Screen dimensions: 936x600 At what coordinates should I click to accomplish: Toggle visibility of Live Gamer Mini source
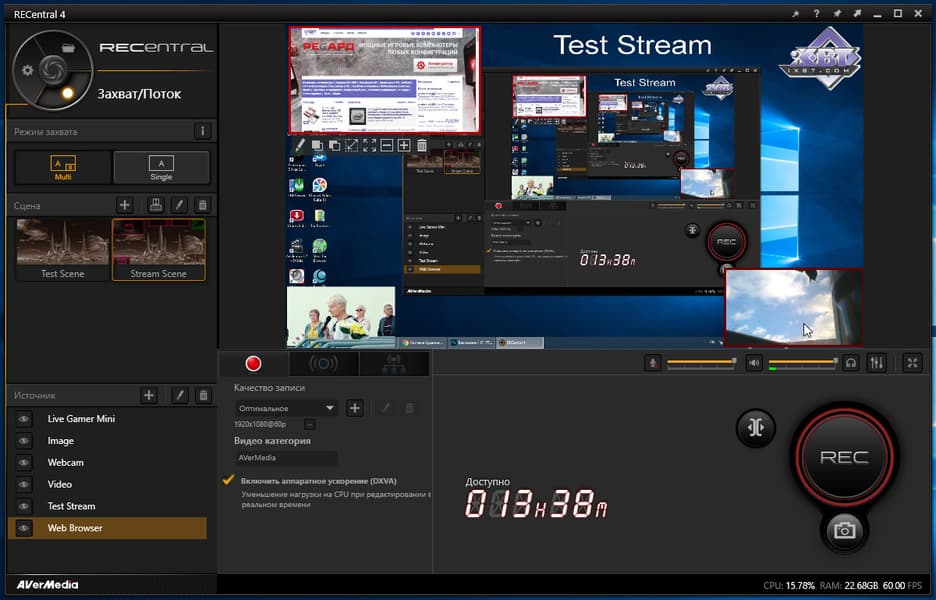(24, 419)
